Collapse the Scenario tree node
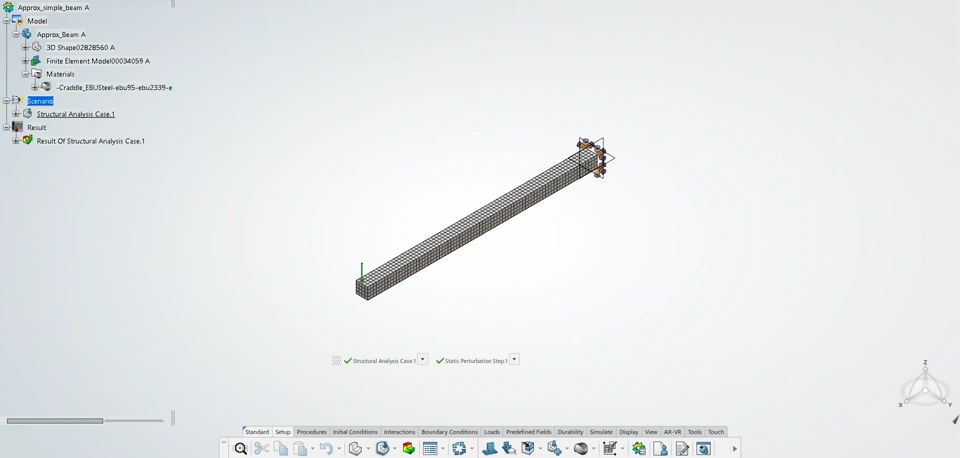 pyautogui.click(x=7, y=100)
